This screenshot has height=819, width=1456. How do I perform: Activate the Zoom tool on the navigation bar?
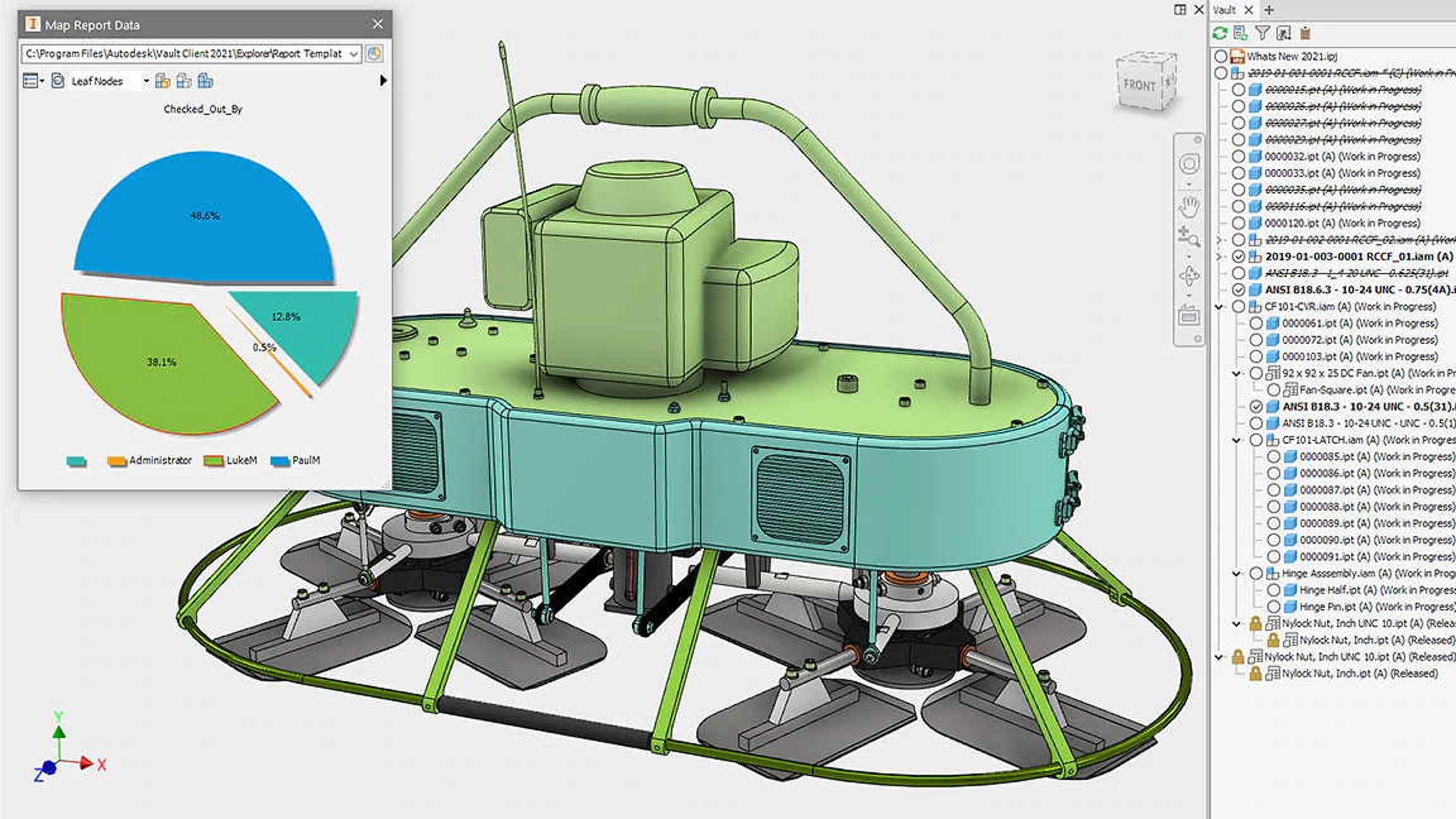click(1189, 236)
